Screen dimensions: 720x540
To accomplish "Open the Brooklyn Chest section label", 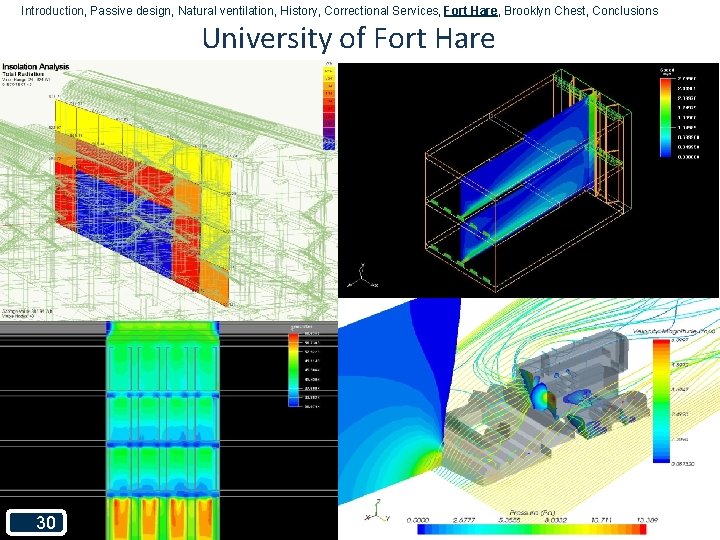I will 545,11.
